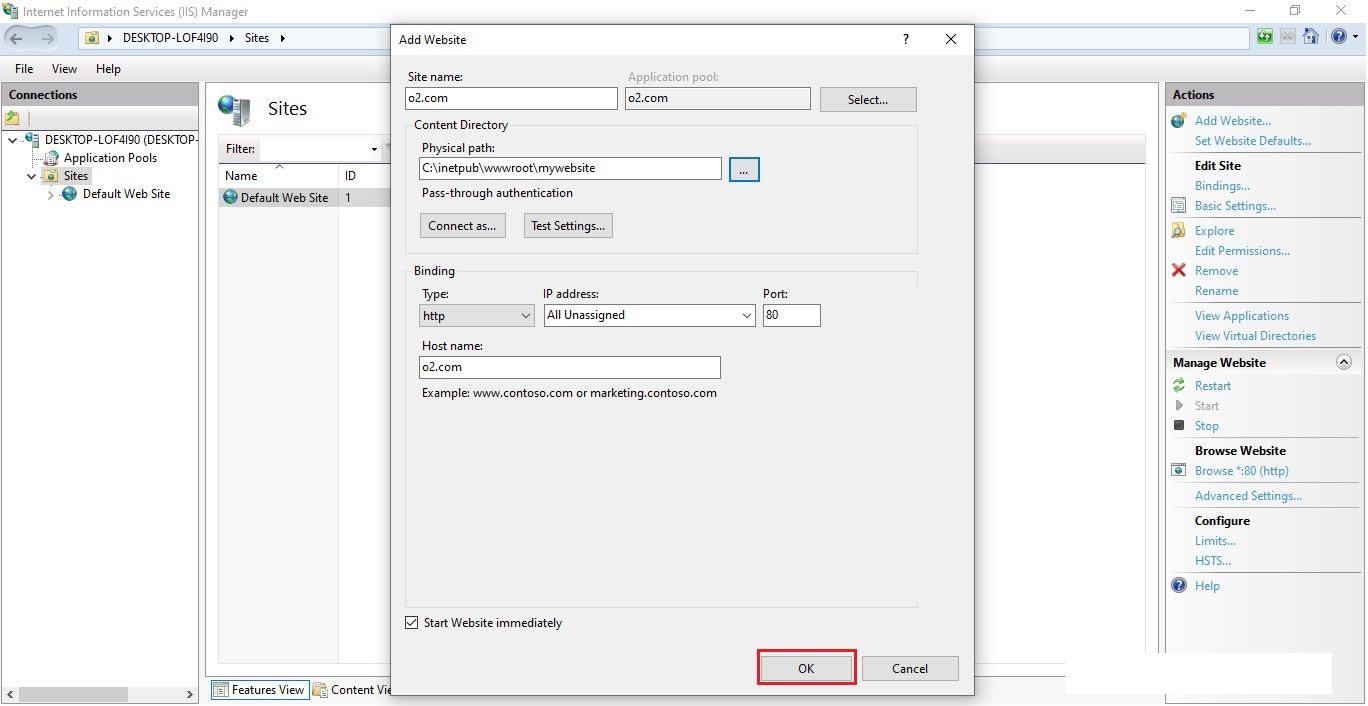Uncheck Start Website immediately
Screen dimensions: 1368x706
coord(411,622)
